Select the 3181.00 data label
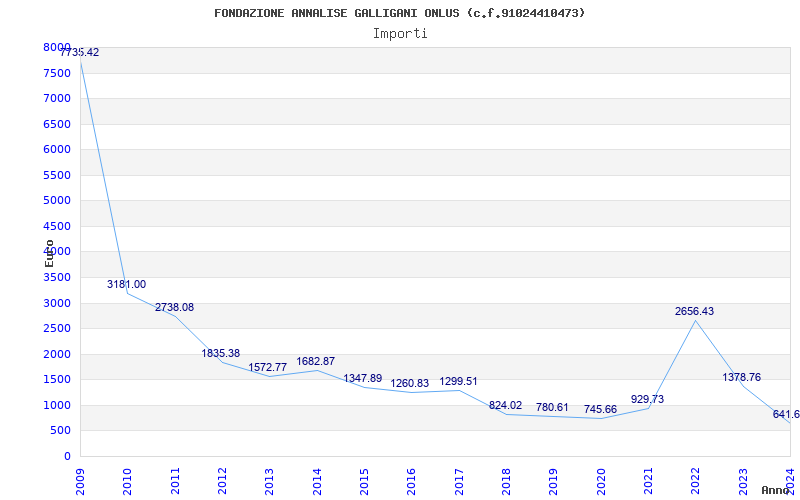Screen dimensions: 800x500 click(127, 284)
